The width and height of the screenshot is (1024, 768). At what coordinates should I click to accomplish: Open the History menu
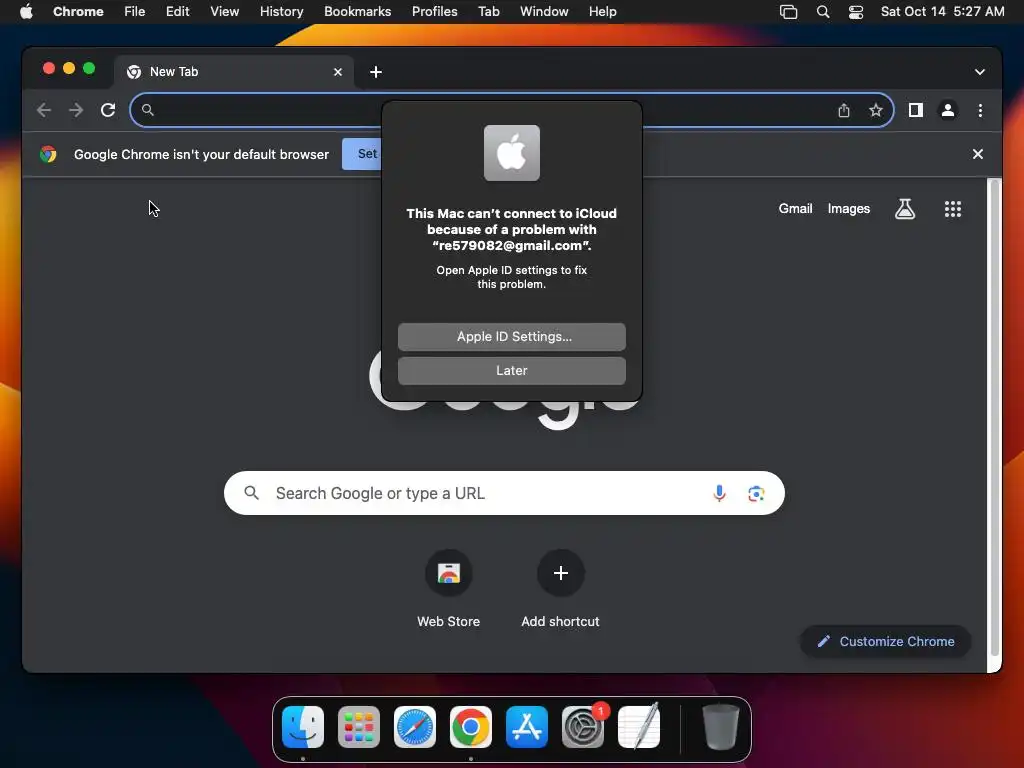tap(281, 11)
